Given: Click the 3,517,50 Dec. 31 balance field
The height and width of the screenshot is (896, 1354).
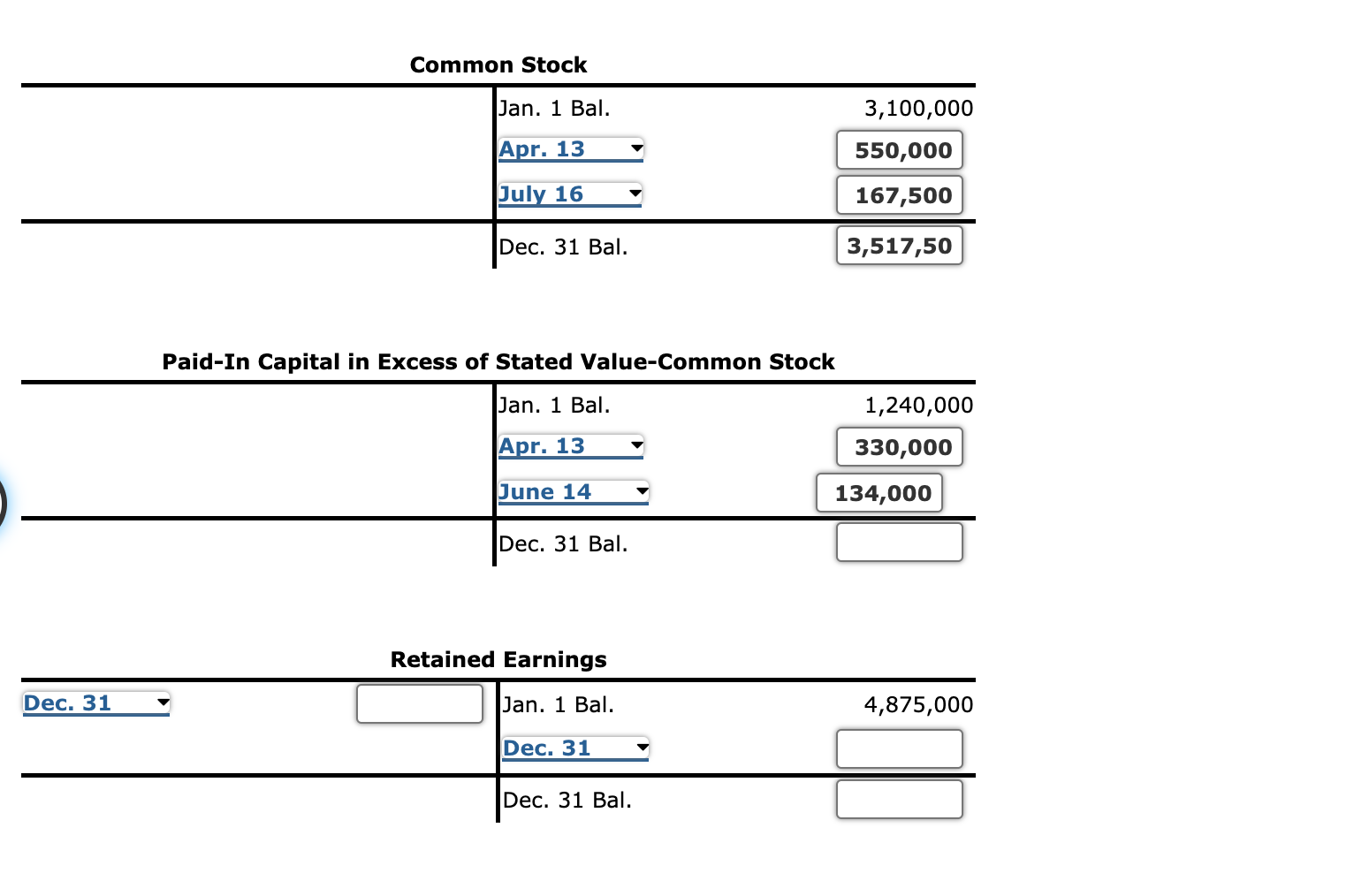Looking at the screenshot, I should click(898, 245).
